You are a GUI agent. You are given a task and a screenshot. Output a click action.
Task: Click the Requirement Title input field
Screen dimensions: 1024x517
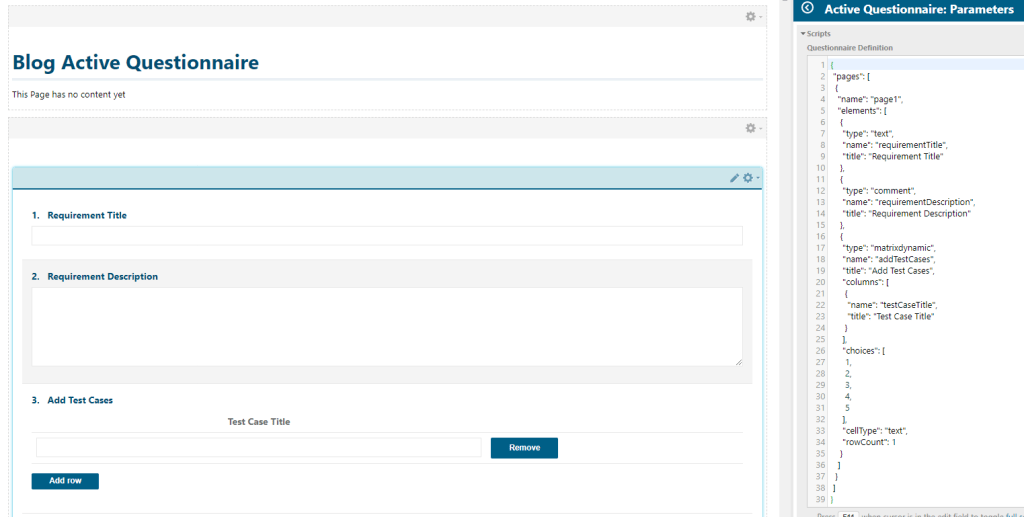click(387, 236)
